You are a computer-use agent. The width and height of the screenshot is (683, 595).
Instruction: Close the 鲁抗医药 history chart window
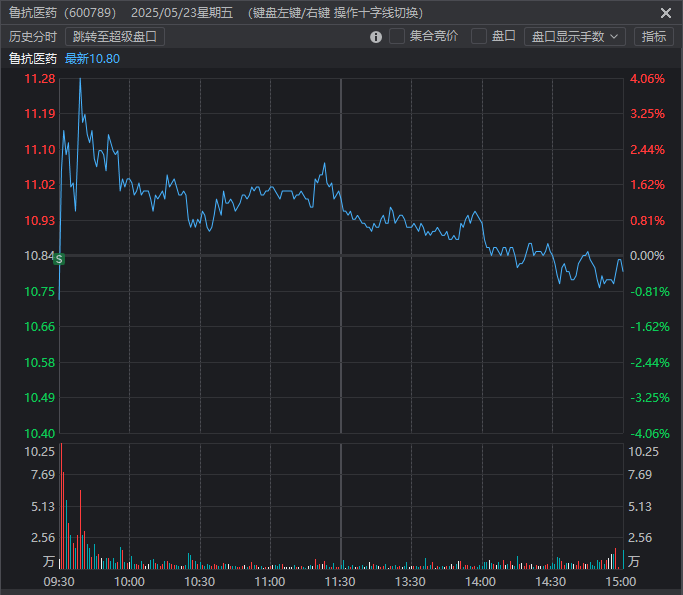coord(666,13)
